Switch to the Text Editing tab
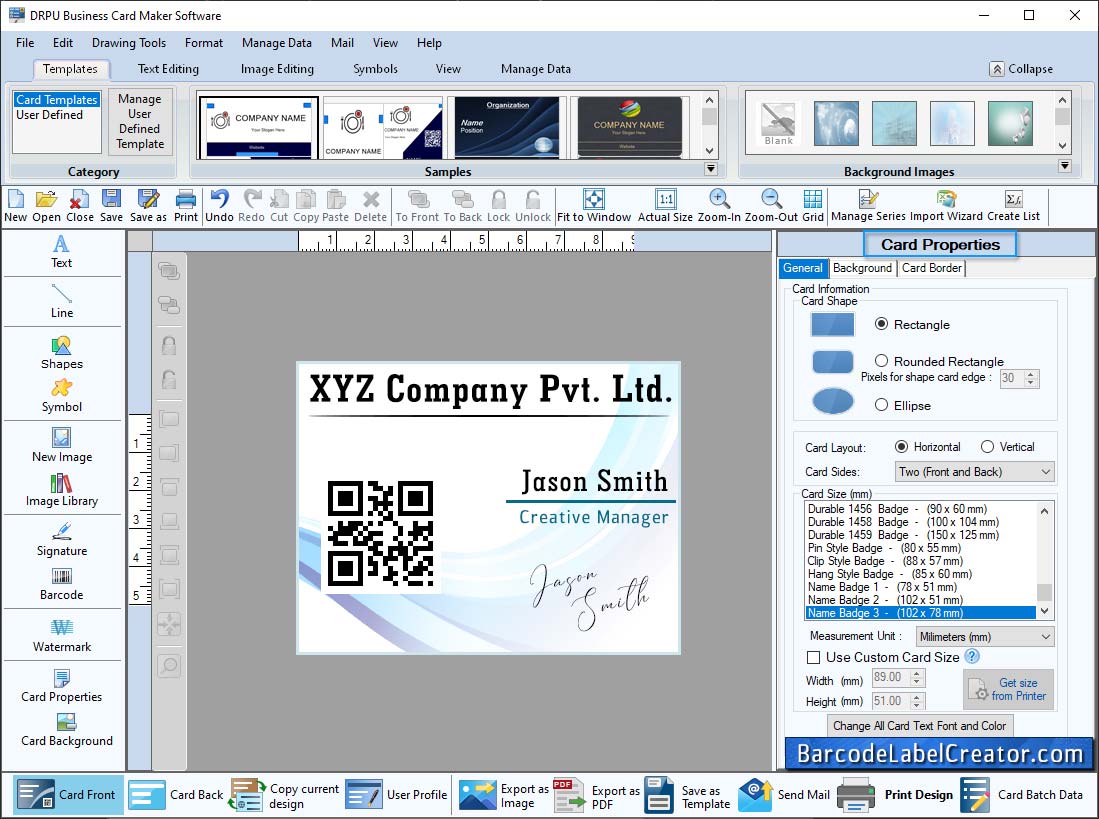 (168, 69)
